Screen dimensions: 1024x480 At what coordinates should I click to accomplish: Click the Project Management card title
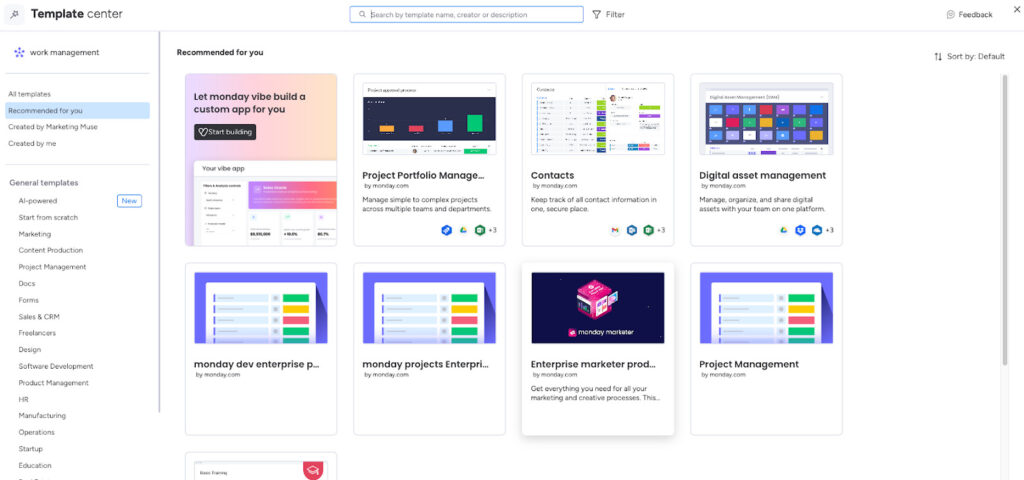(749, 364)
